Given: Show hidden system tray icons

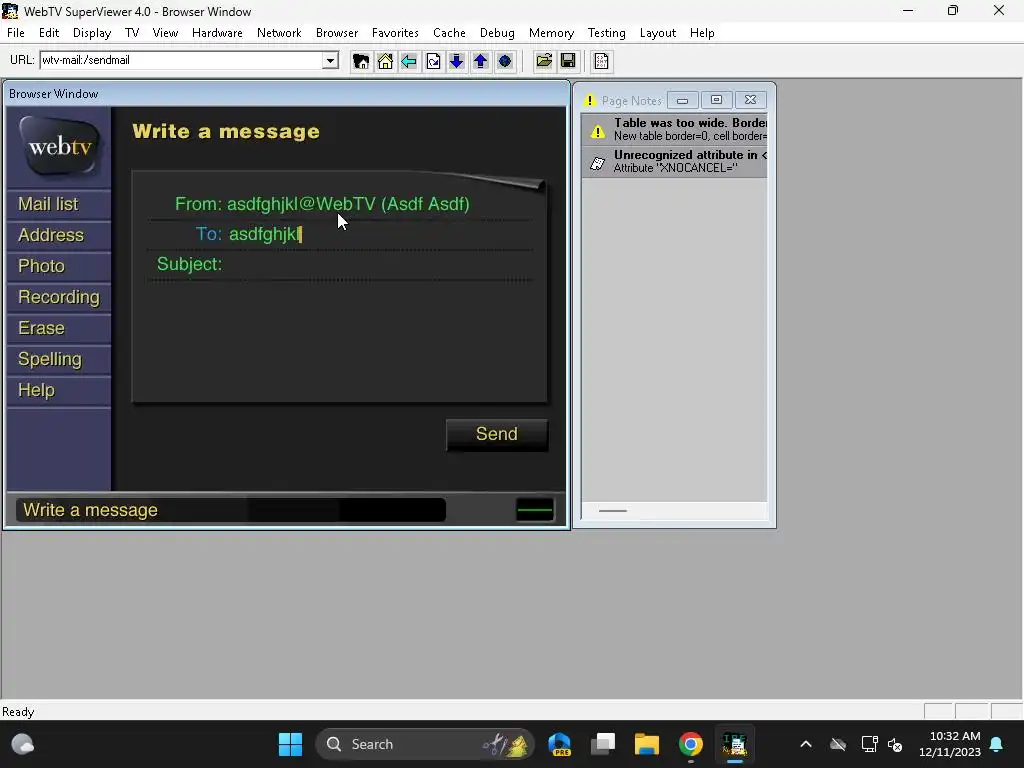Looking at the screenshot, I should point(806,744).
